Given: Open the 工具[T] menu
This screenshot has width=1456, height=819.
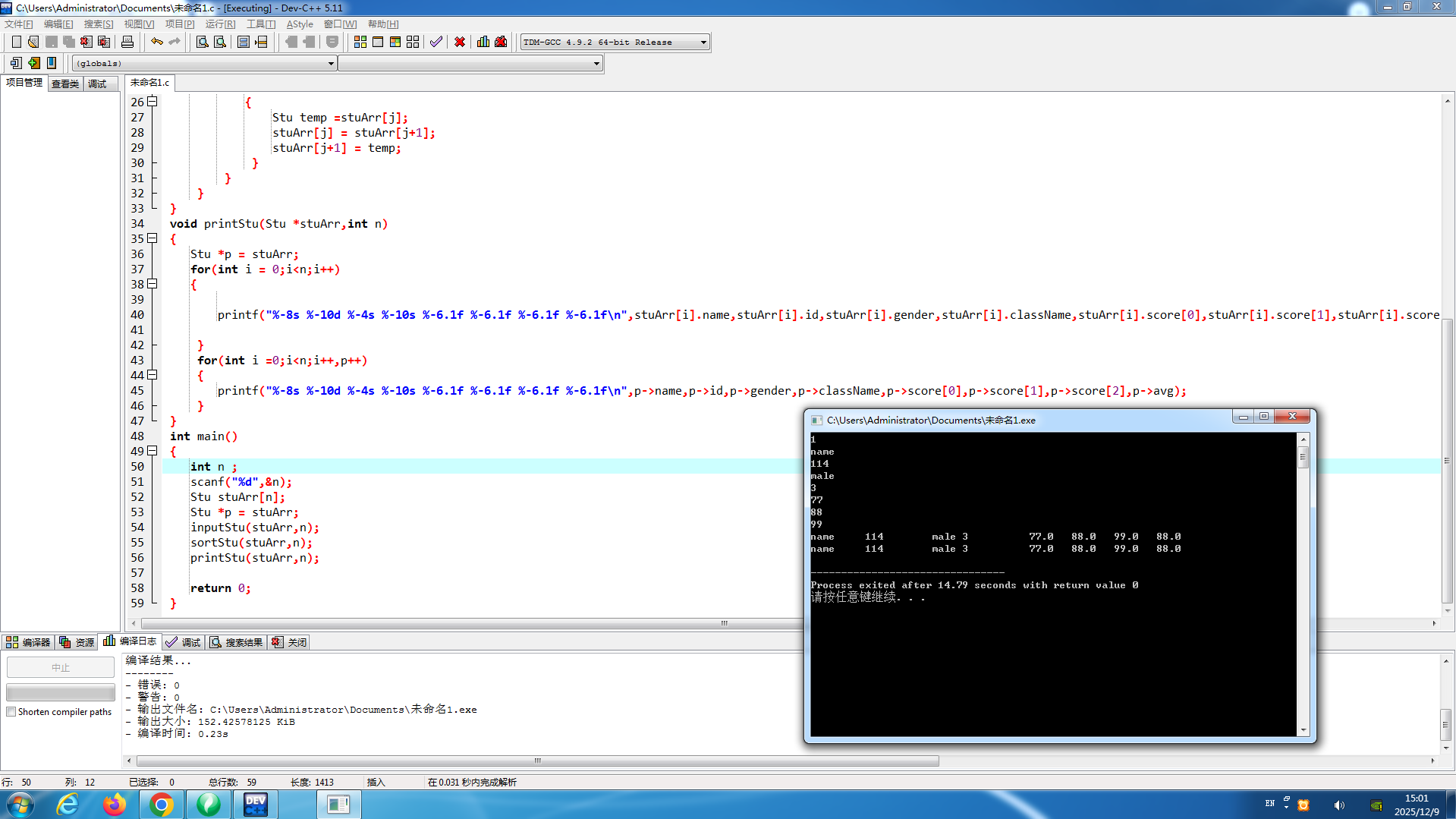Looking at the screenshot, I should click(261, 24).
